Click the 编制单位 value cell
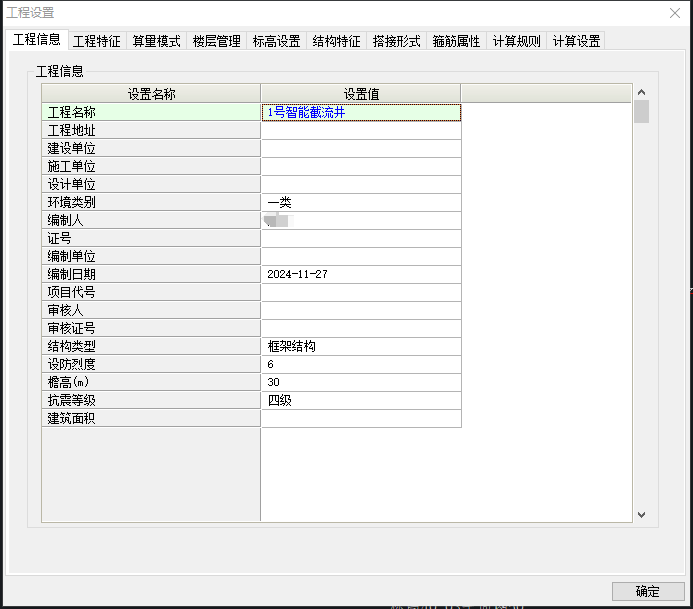This screenshot has width=693, height=609. [361, 256]
